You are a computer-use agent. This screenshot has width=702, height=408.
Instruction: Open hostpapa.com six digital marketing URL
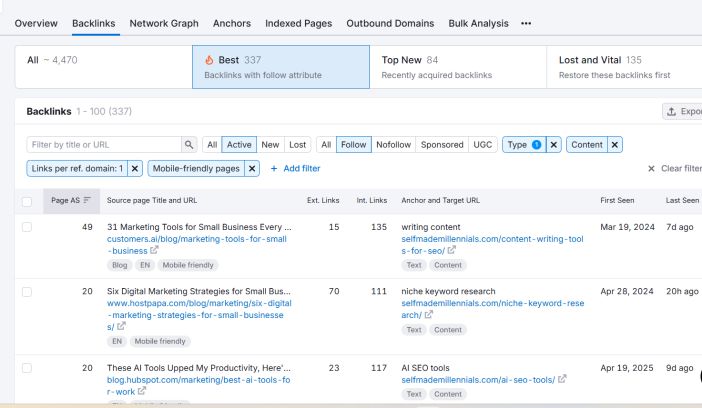tap(199, 315)
